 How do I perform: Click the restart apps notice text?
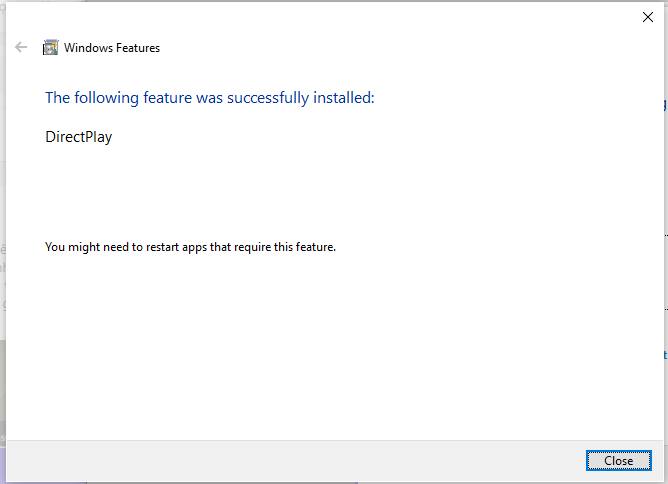(190, 247)
